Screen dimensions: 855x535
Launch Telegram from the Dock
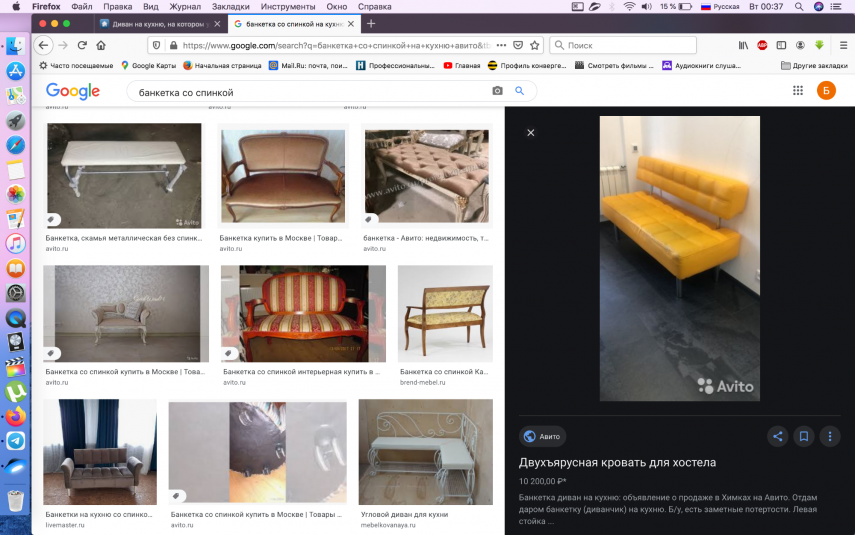click(x=15, y=441)
